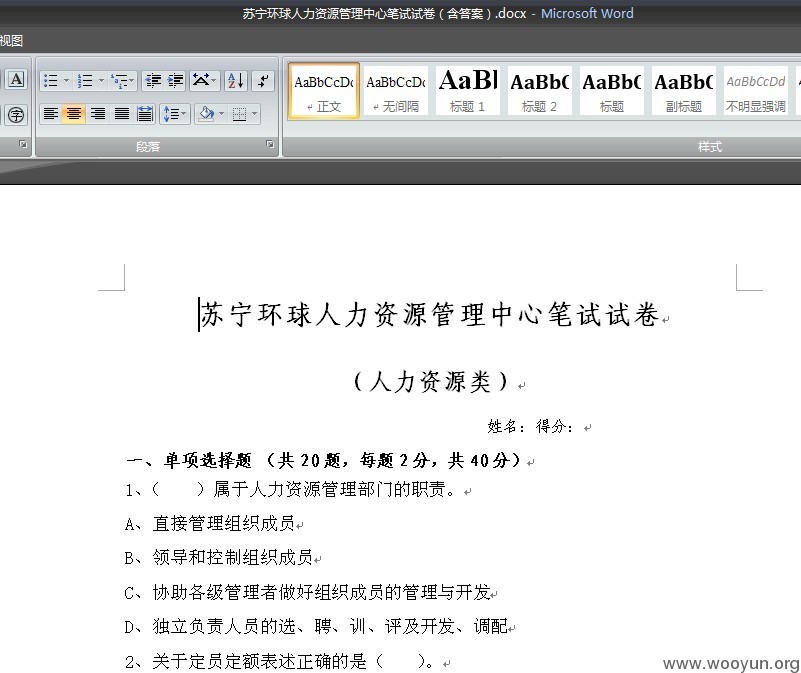
Task: Increase paragraph indent
Action: point(175,81)
